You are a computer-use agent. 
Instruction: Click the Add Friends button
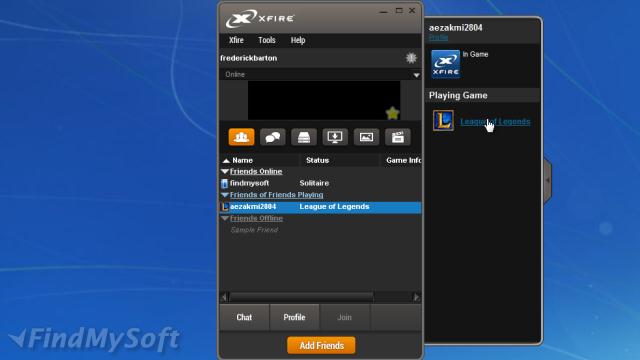[321, 345]
